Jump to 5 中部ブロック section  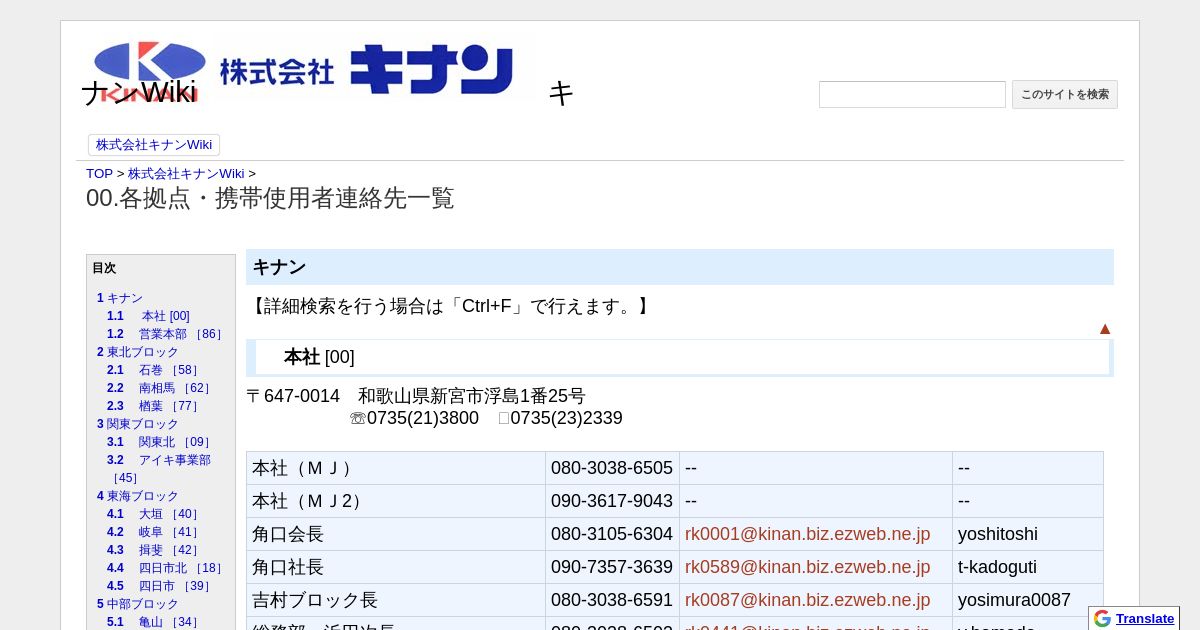138,604
